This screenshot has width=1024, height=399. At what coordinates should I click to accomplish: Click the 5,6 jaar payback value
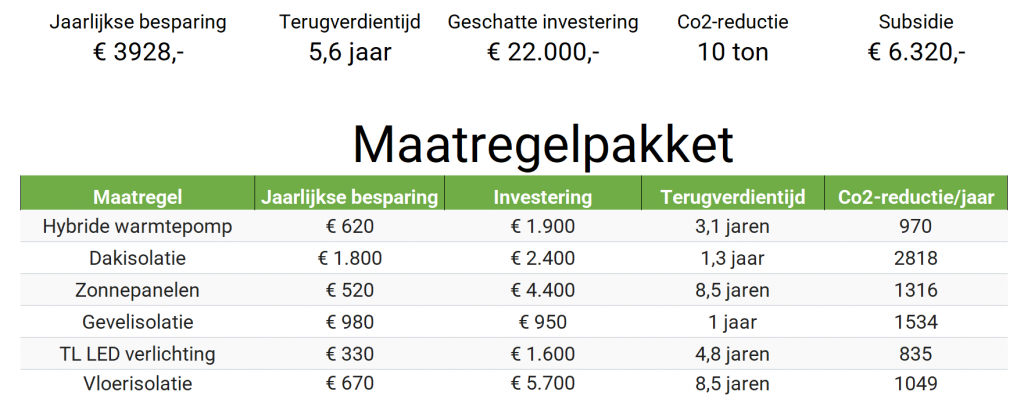pyautogui.click(x=350, y=52)
